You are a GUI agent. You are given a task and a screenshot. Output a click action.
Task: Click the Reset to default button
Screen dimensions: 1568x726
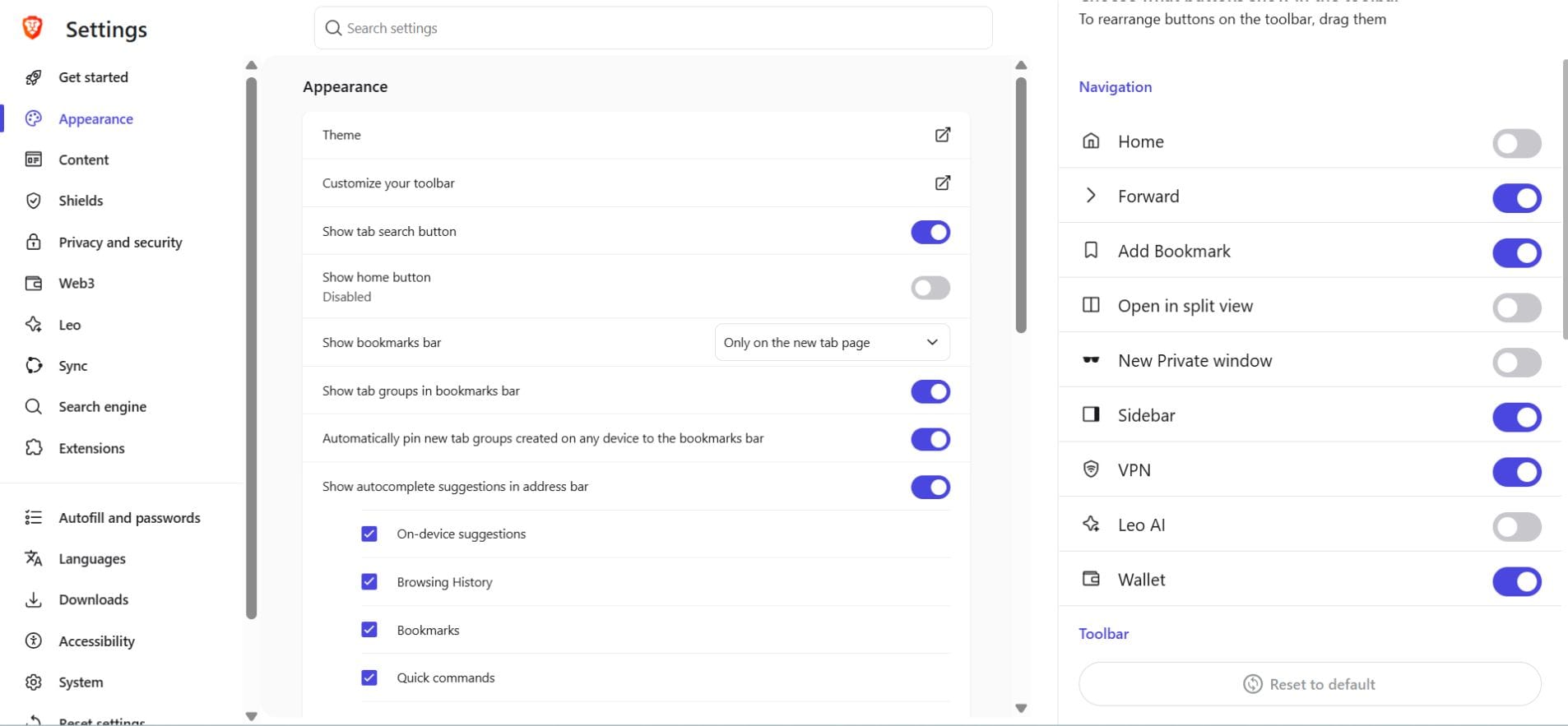click(1310, 684)
